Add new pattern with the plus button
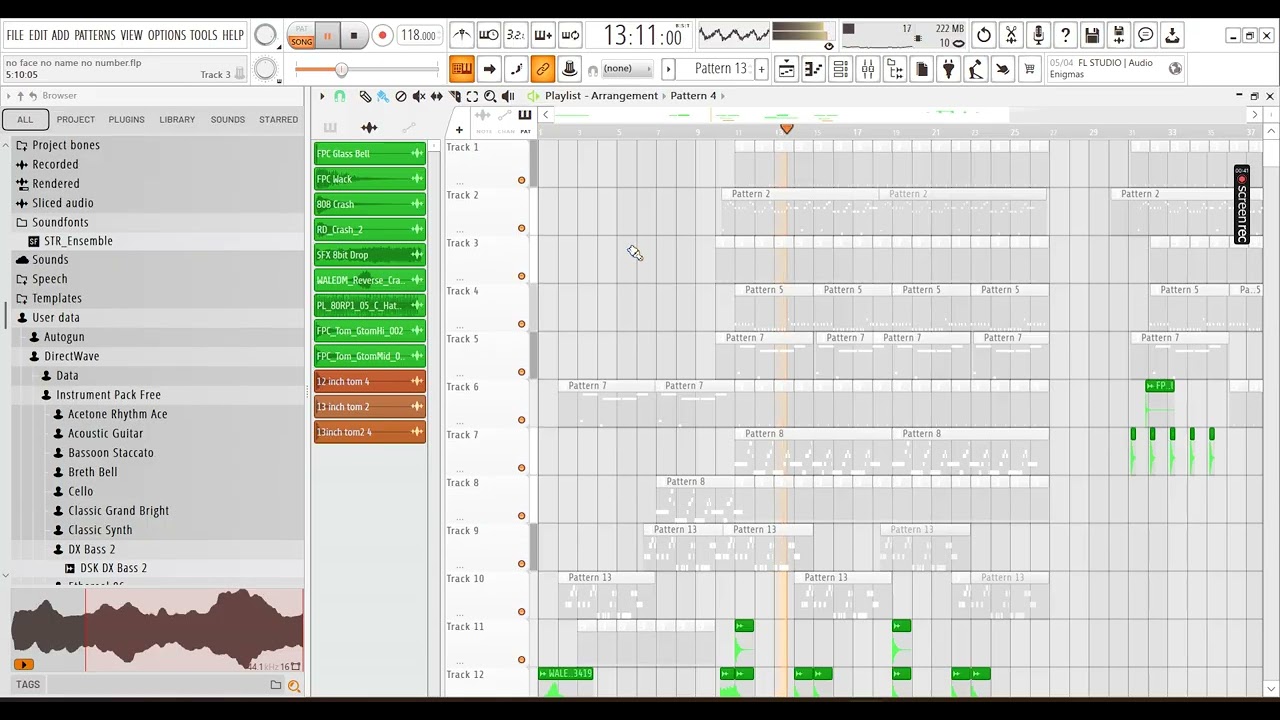The image size is (1280, 720). tap(761, 69)
